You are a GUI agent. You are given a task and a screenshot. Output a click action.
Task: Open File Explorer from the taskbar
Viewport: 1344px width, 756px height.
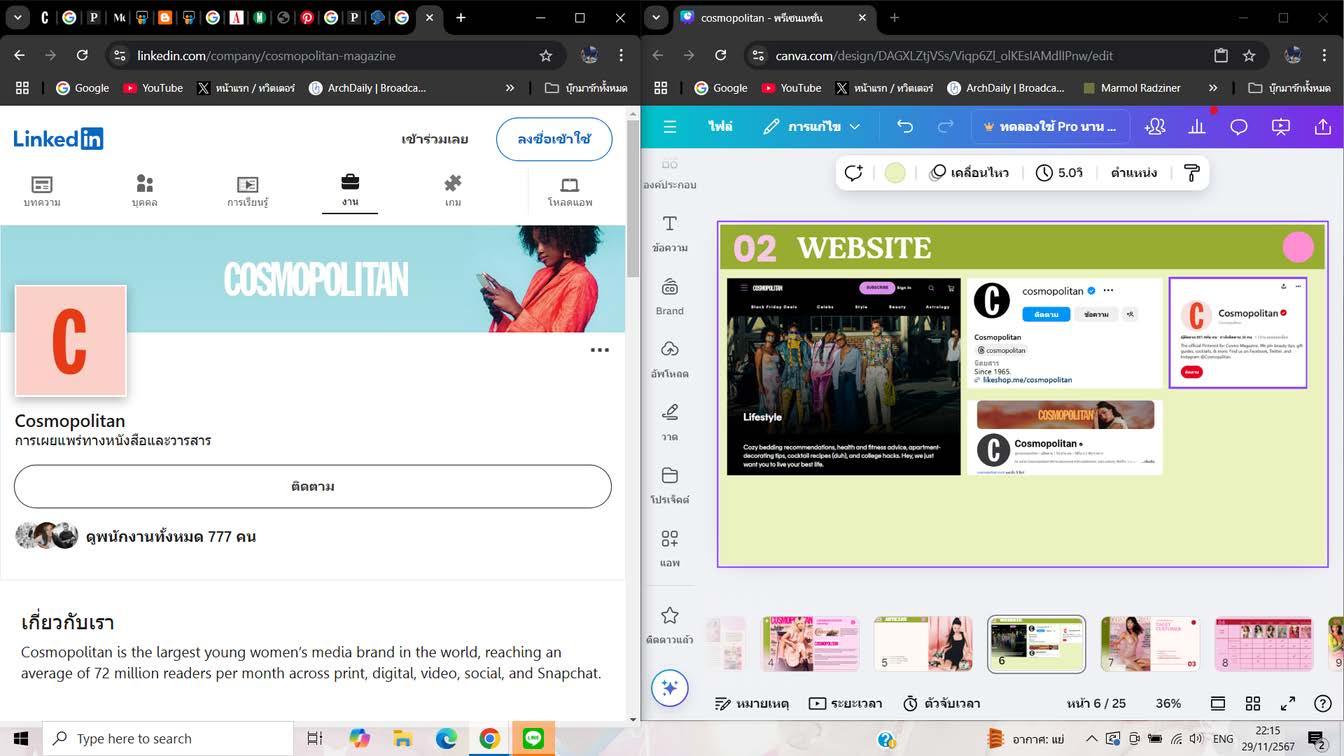pyautogui.click(x=403, y=739)
